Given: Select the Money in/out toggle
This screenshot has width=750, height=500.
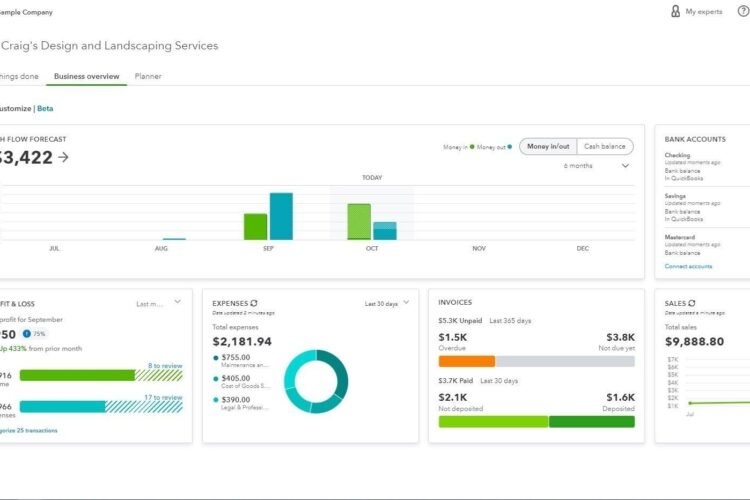Looking at the screenshot, I should pyautogui.click(x=548, y=146).
